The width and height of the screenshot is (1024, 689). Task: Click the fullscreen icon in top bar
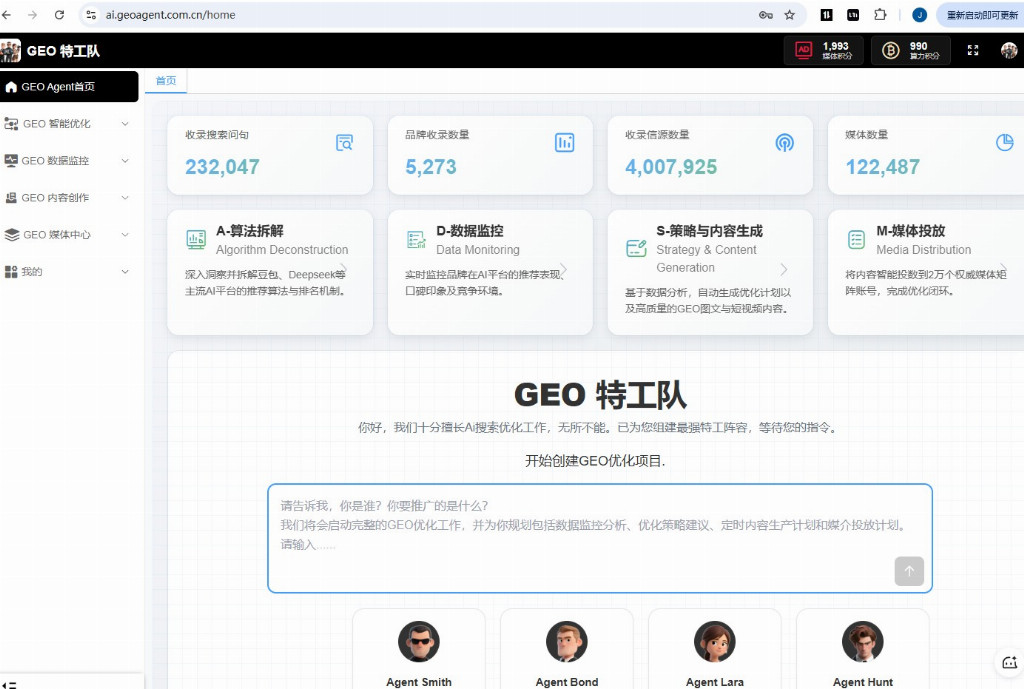click(973, 50)
